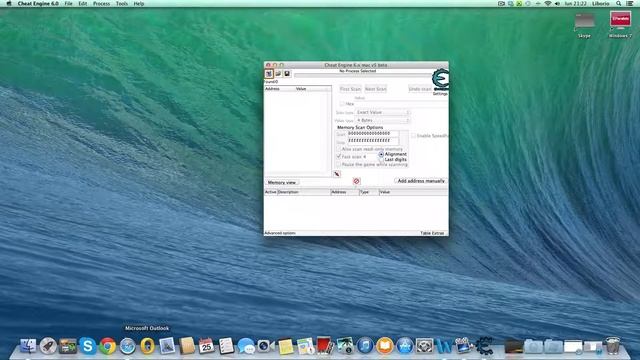Enable 'Also scan read-only memory' checkbox
The height and width of the screenshot is (360, 640).
point(338,149)
